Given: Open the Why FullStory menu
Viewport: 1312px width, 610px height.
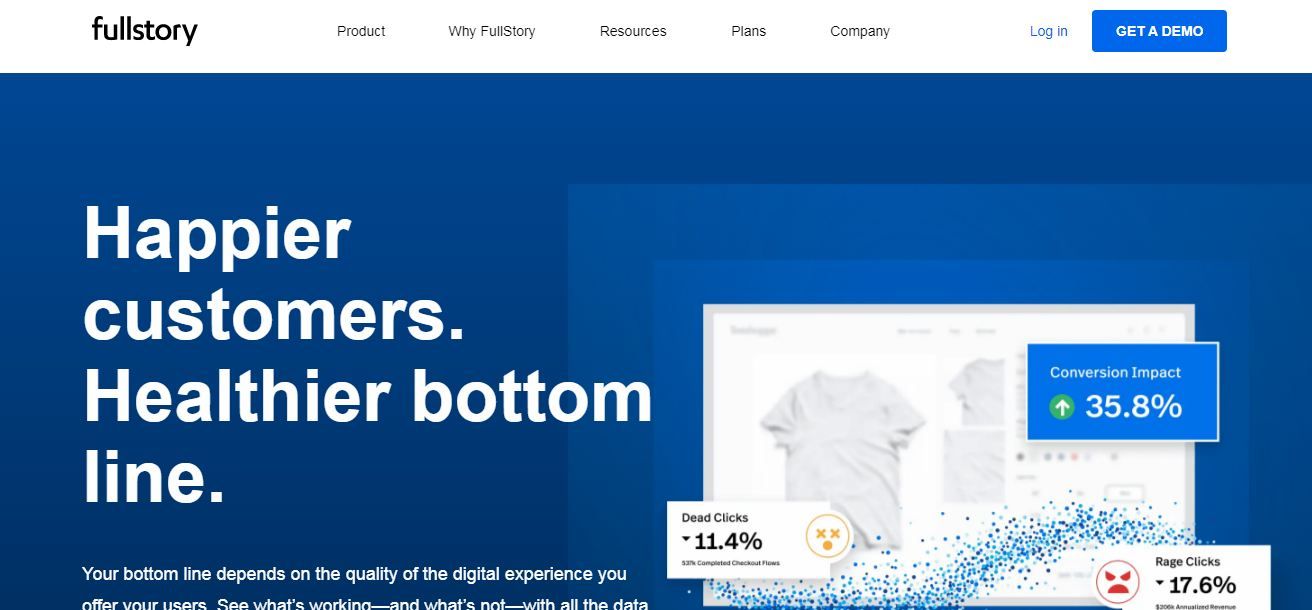Looking at the screenshot, I should click(x=492, y=31).
